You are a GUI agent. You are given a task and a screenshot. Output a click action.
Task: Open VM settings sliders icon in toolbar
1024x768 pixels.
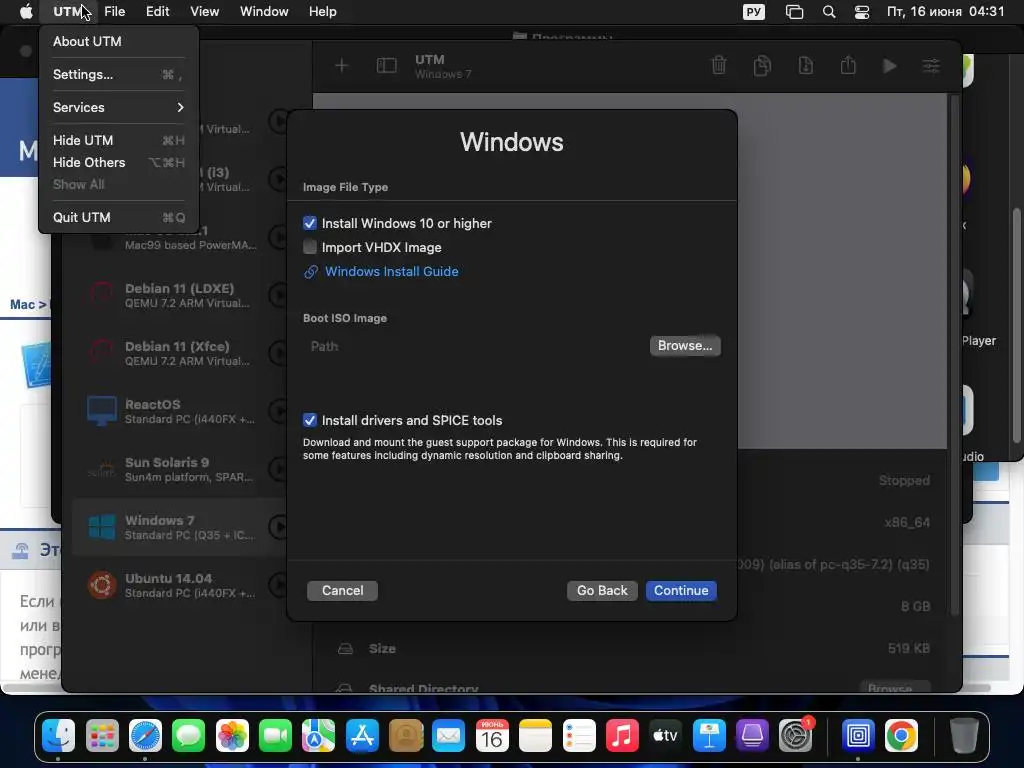click(x=931, y=65)
